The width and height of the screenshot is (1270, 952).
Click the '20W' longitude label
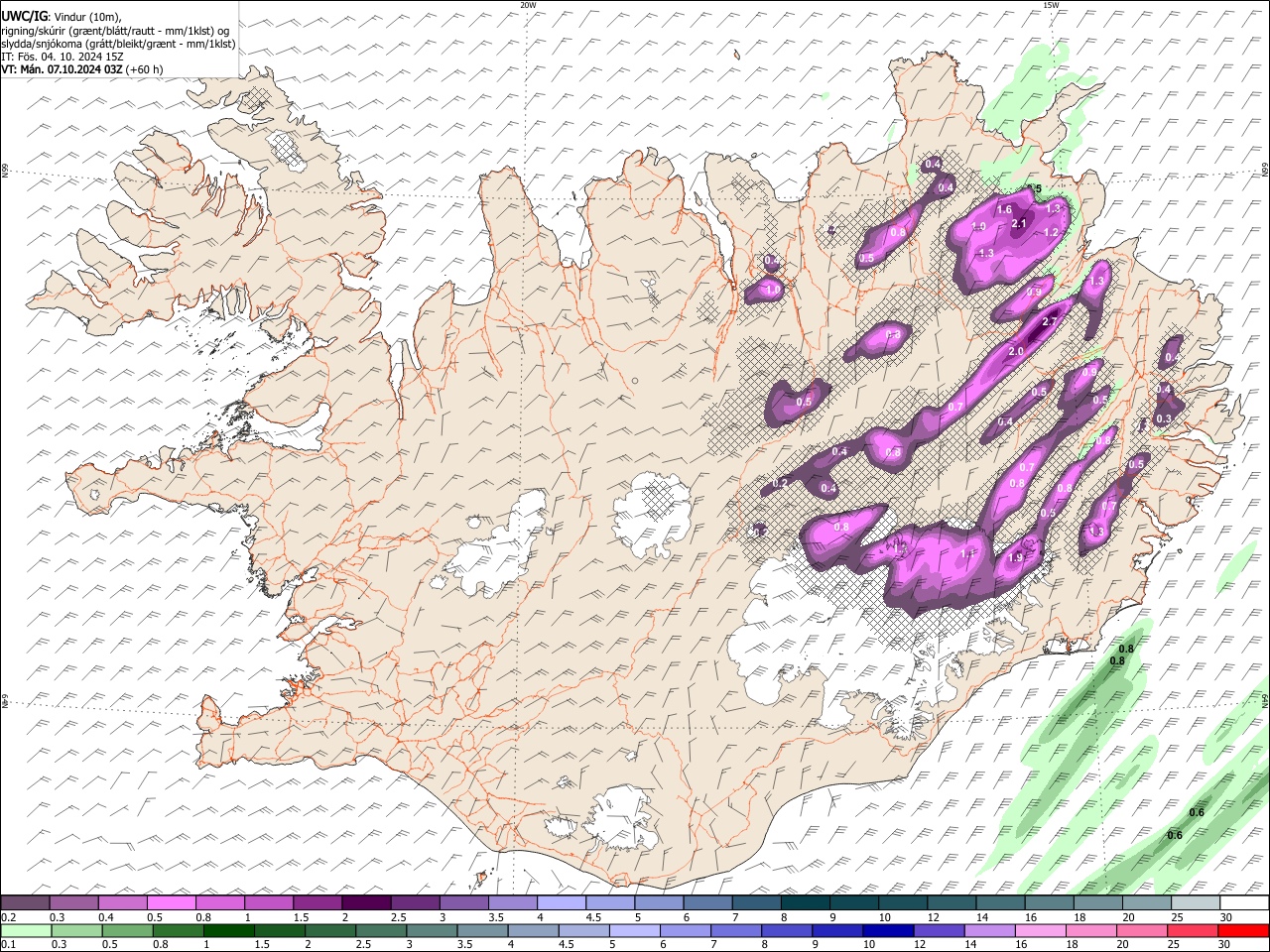pyautogui.click(x=528, y=5)
